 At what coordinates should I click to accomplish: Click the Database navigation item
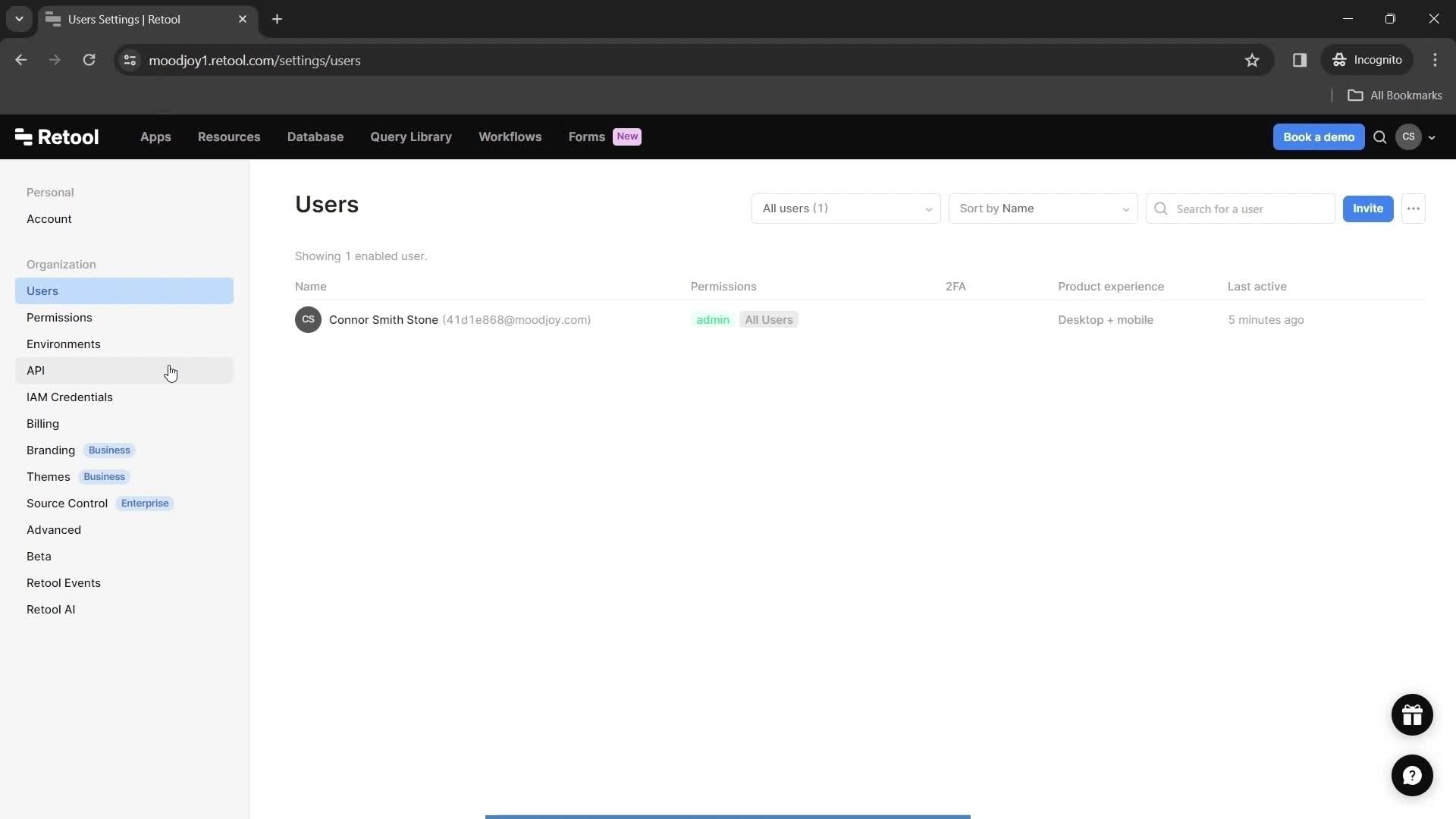tap(315, 136)
